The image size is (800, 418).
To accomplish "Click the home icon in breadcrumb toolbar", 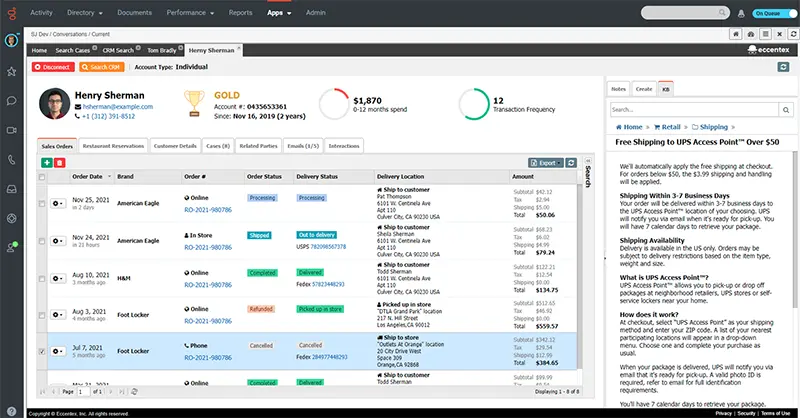I will pos(736,34).
